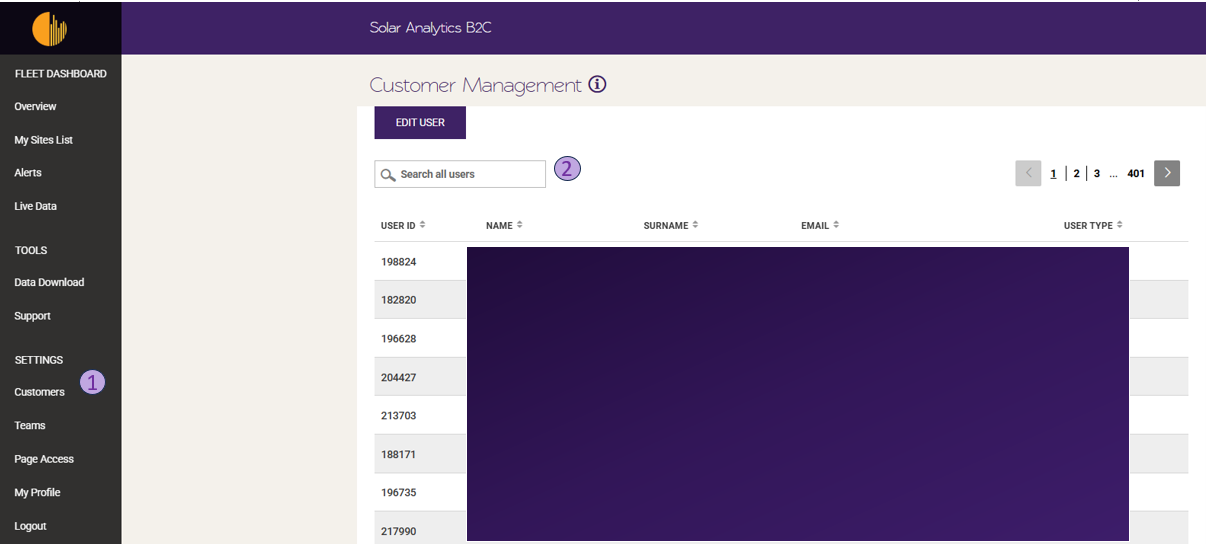
Task: Open Page Access settings
Action: [x=44, y=459]
